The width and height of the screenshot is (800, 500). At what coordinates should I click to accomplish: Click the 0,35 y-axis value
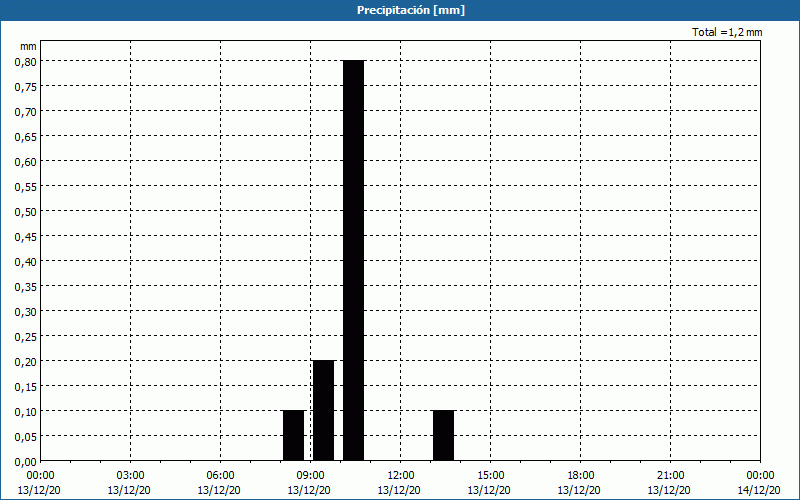coord(26,287)
